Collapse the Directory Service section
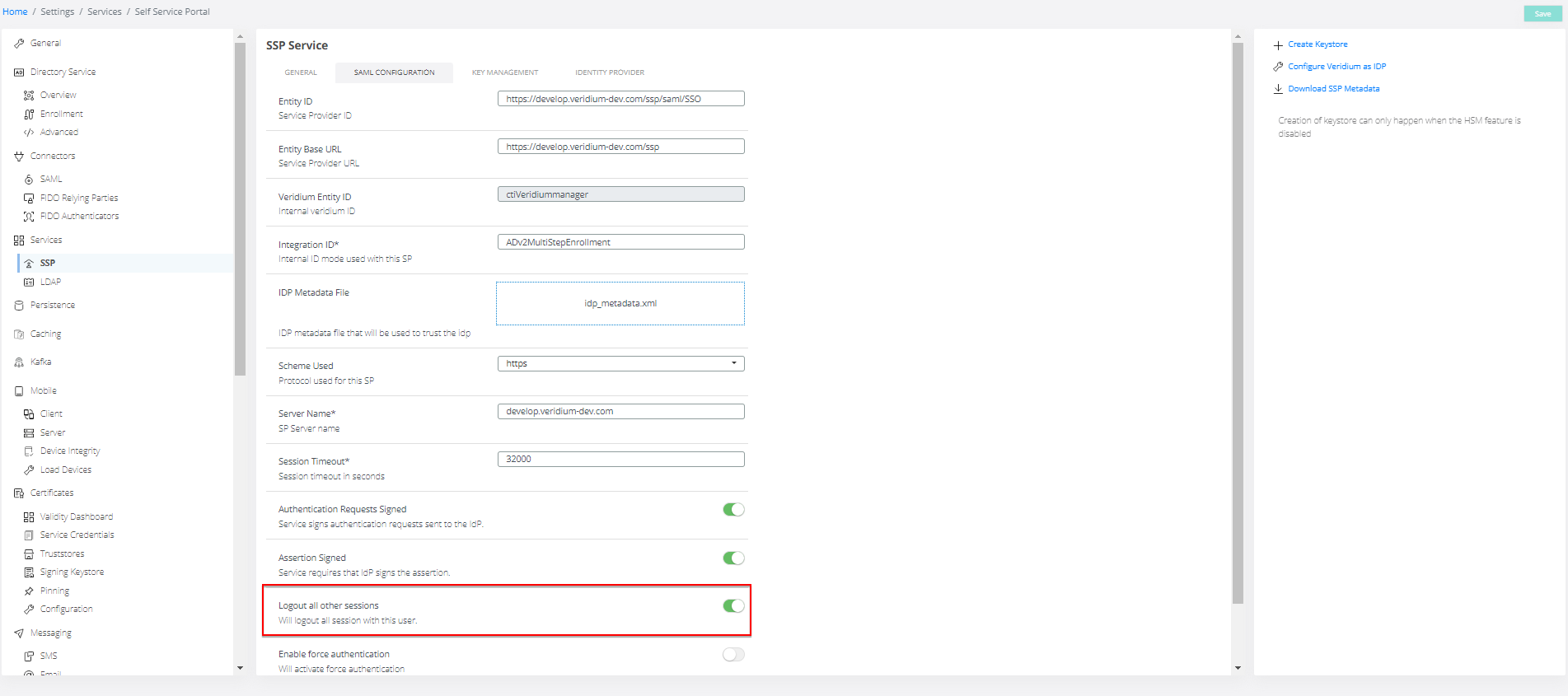The height and width of the screenshot is (696, 1568). click(x=63, y=72)
